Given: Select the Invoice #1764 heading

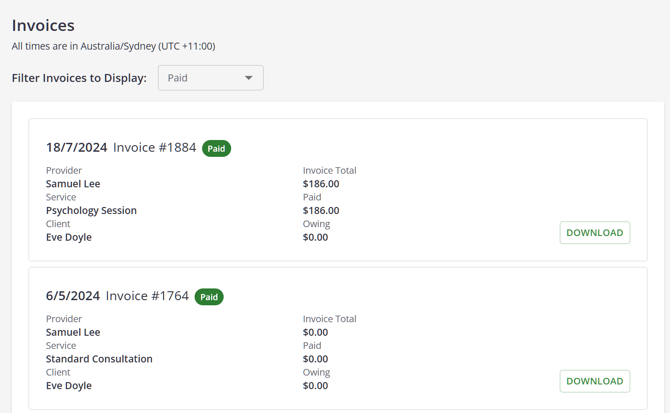Looking at the screenshot, I should [147, 296].
